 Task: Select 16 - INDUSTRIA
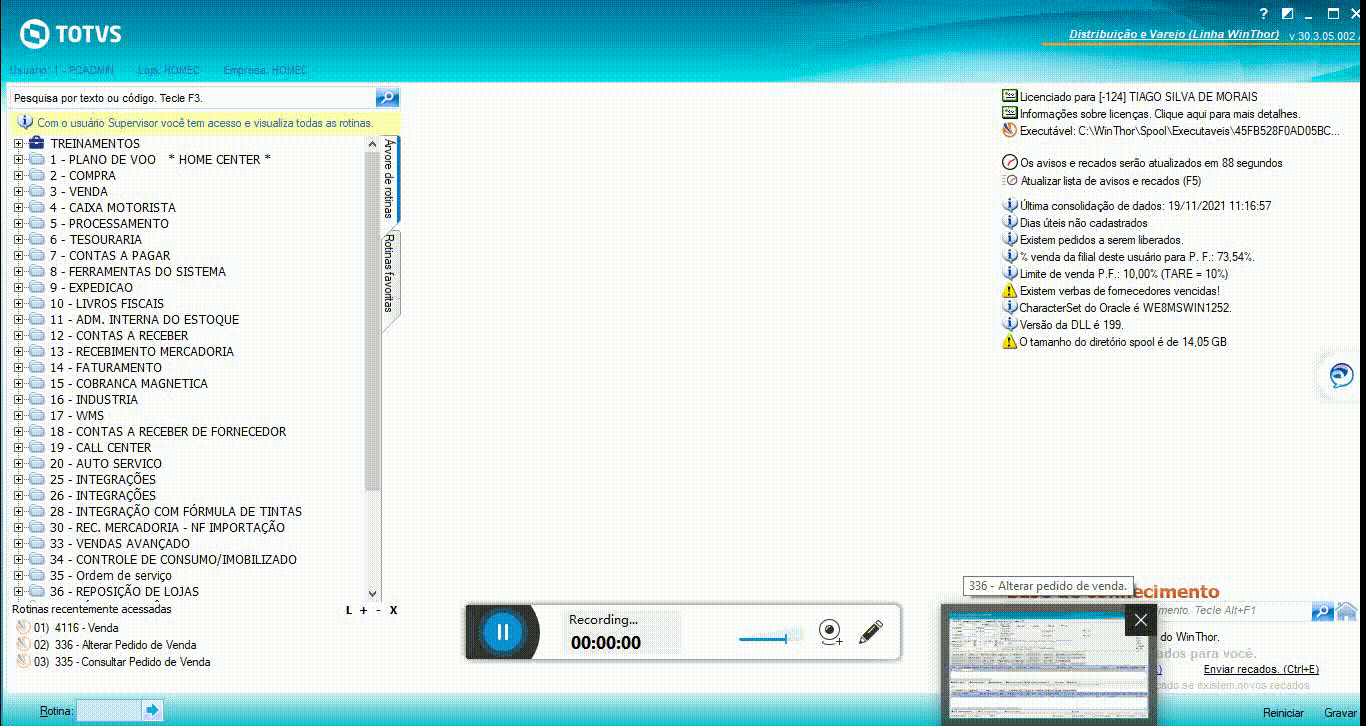(x=94, y=400)
